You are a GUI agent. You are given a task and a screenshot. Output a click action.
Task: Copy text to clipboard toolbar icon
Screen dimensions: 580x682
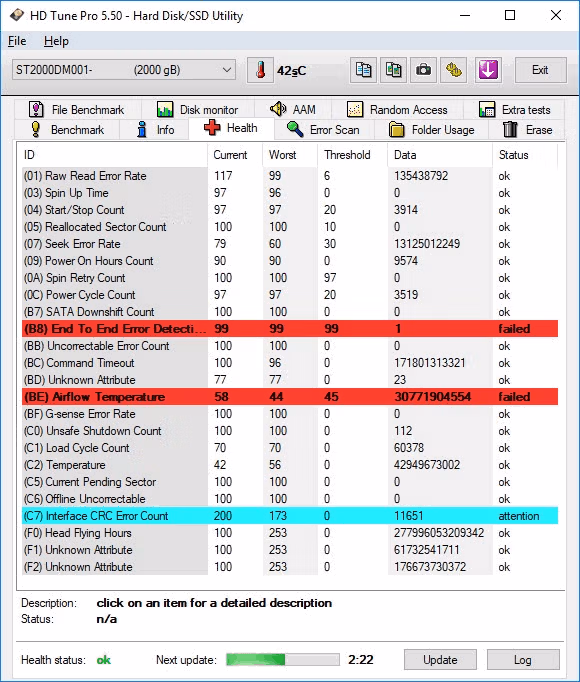[363, 70]
